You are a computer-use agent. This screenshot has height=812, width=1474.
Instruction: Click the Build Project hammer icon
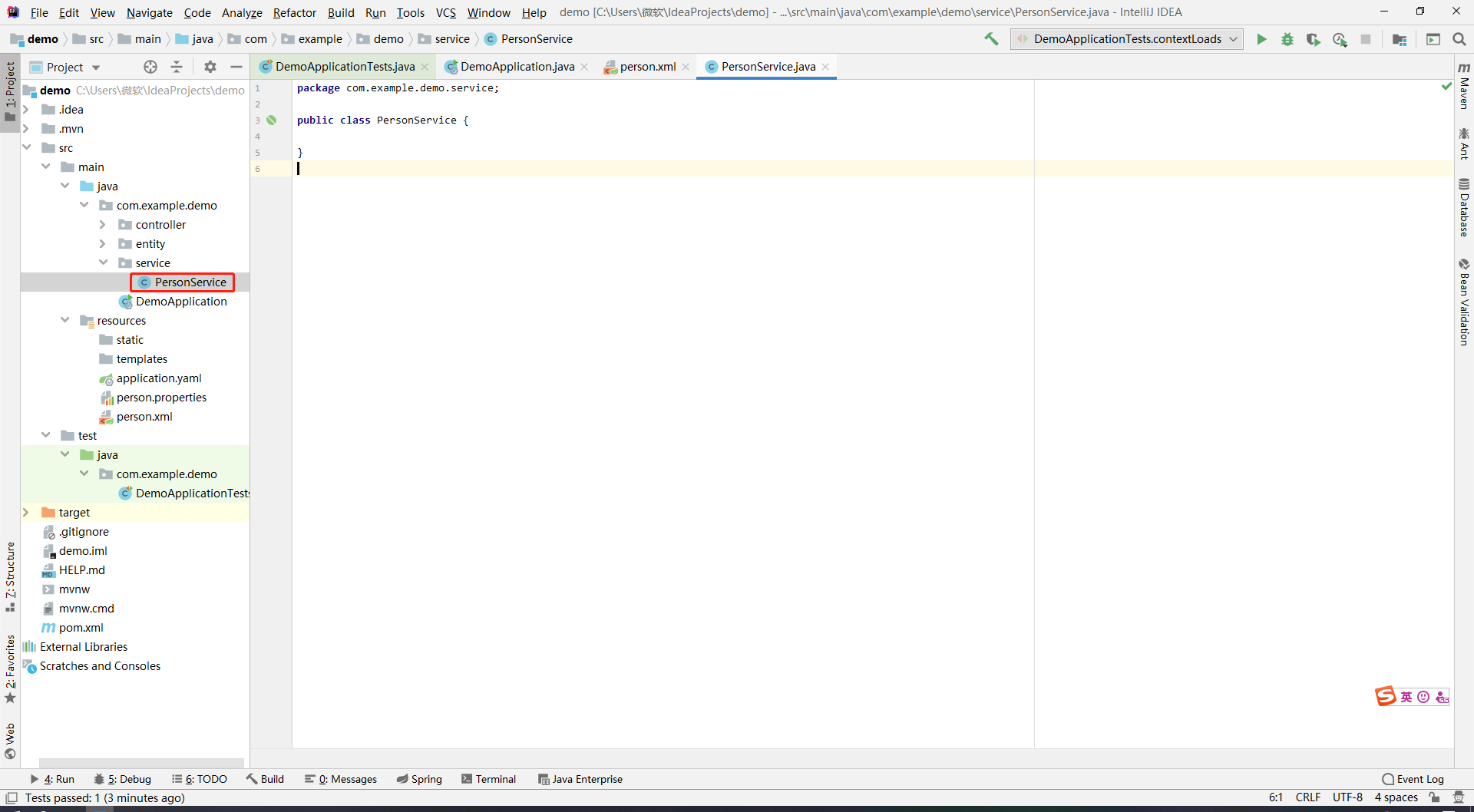tap(991, 39)
